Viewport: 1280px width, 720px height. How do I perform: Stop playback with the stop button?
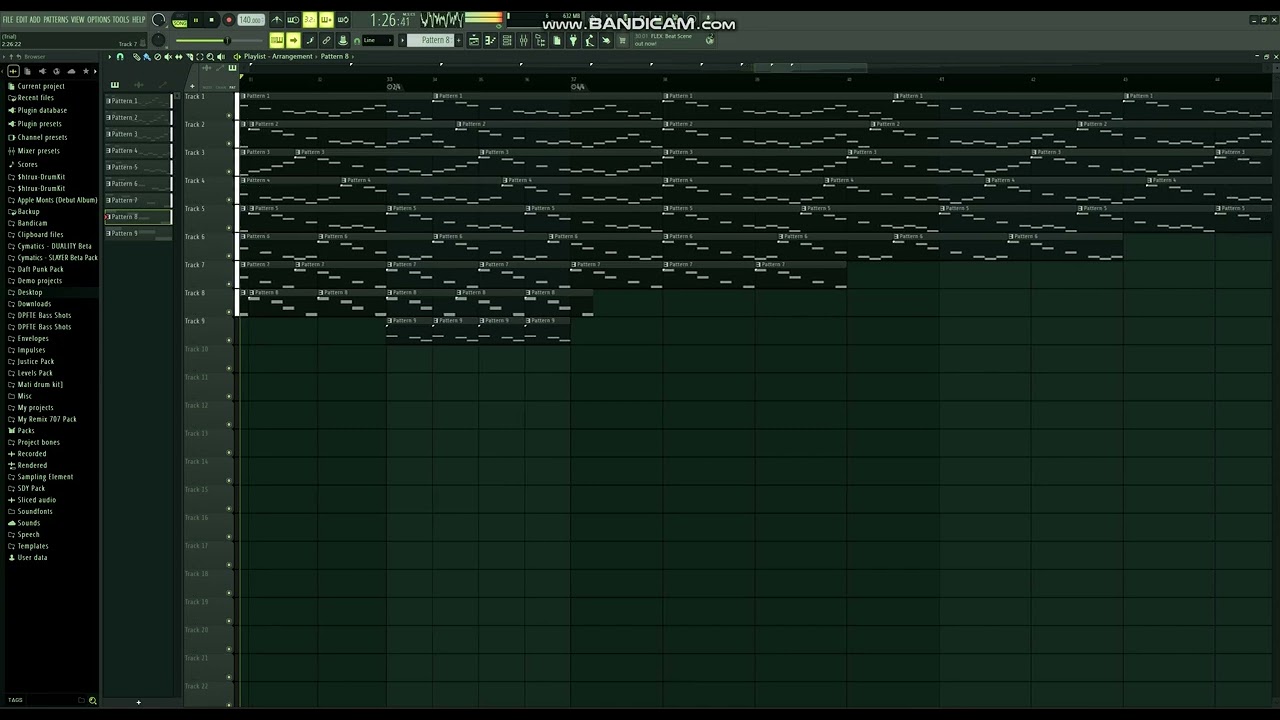tap(211, 20)
